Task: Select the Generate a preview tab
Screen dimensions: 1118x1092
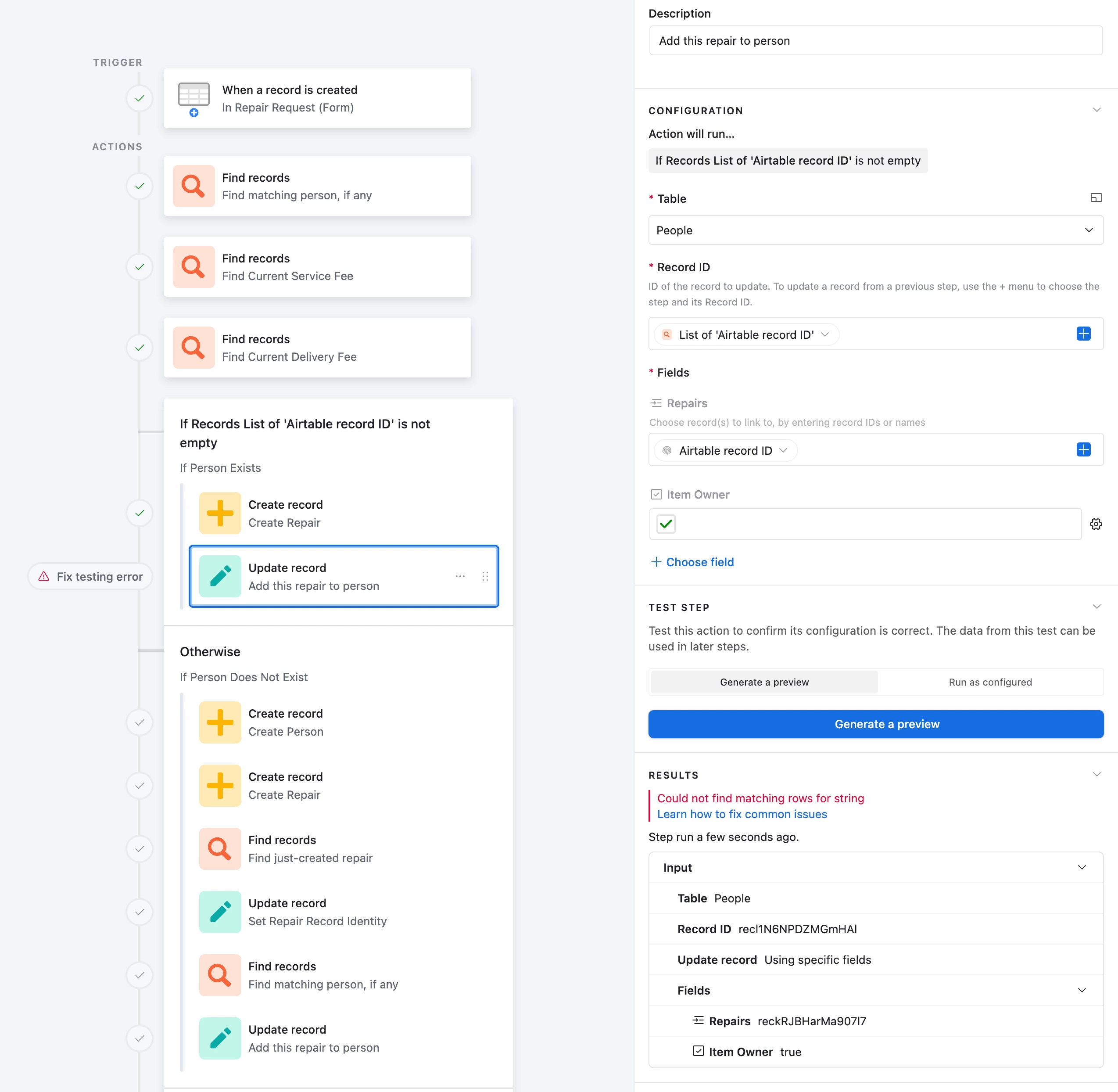Action: click(x=764, y=682)
